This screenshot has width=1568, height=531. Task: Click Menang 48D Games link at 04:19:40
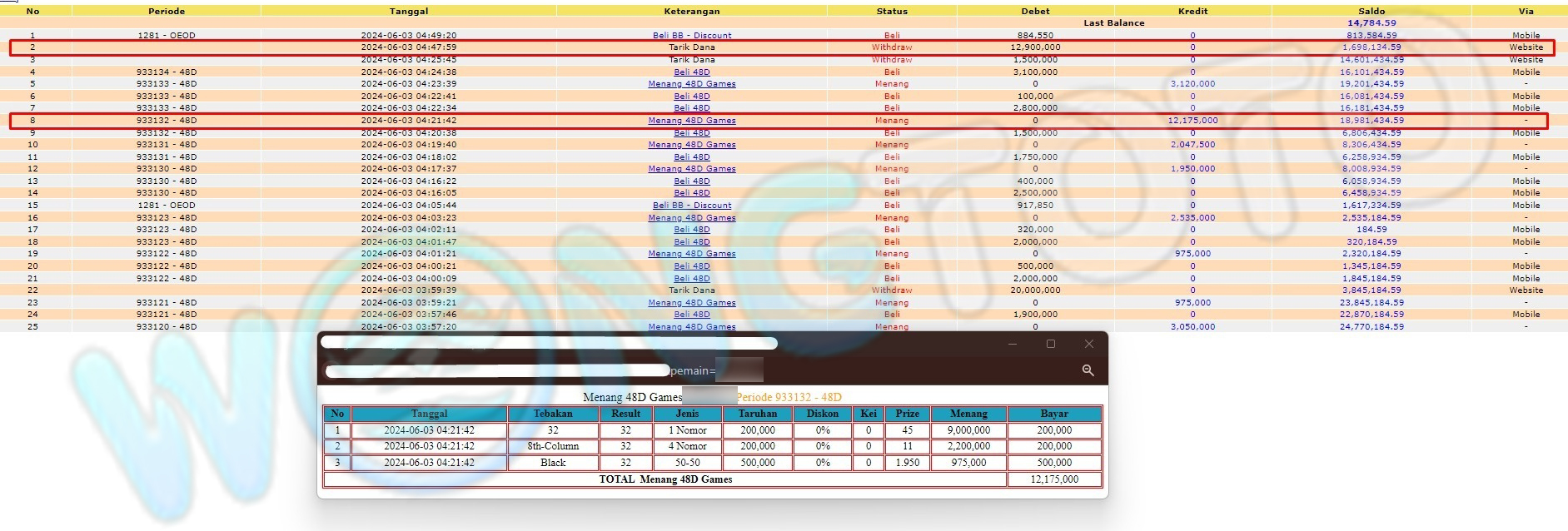pyautogui.click(x=692, y=145)
